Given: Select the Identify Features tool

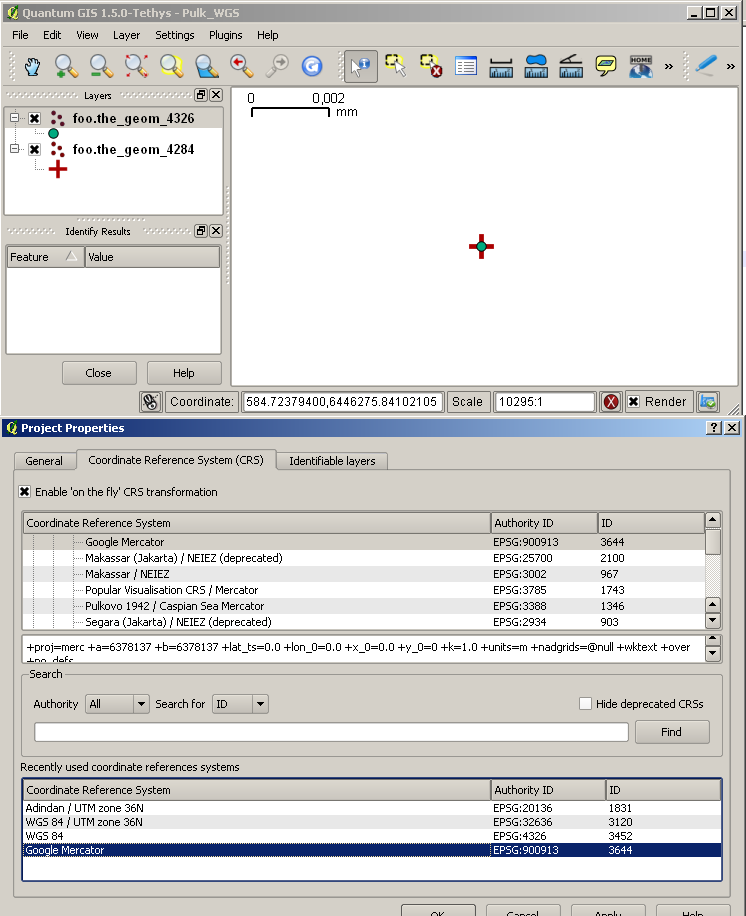Looking at the screenshot, I should point(360,66).
